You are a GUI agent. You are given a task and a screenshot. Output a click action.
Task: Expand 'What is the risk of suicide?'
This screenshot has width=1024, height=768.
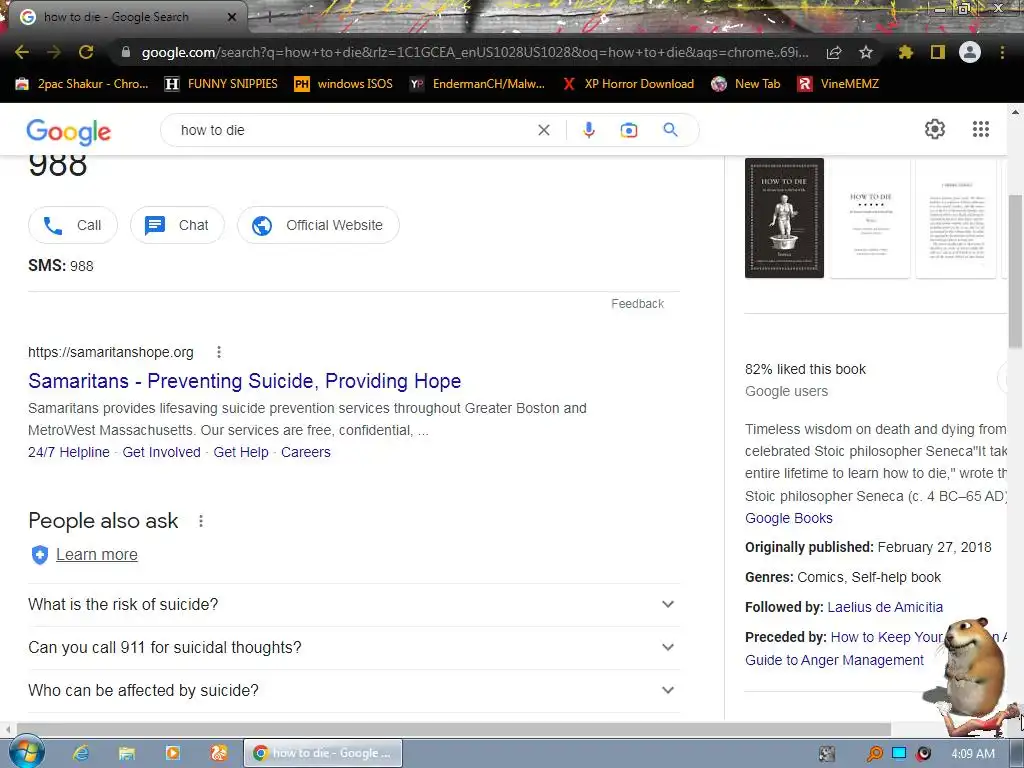click(353, 605)
